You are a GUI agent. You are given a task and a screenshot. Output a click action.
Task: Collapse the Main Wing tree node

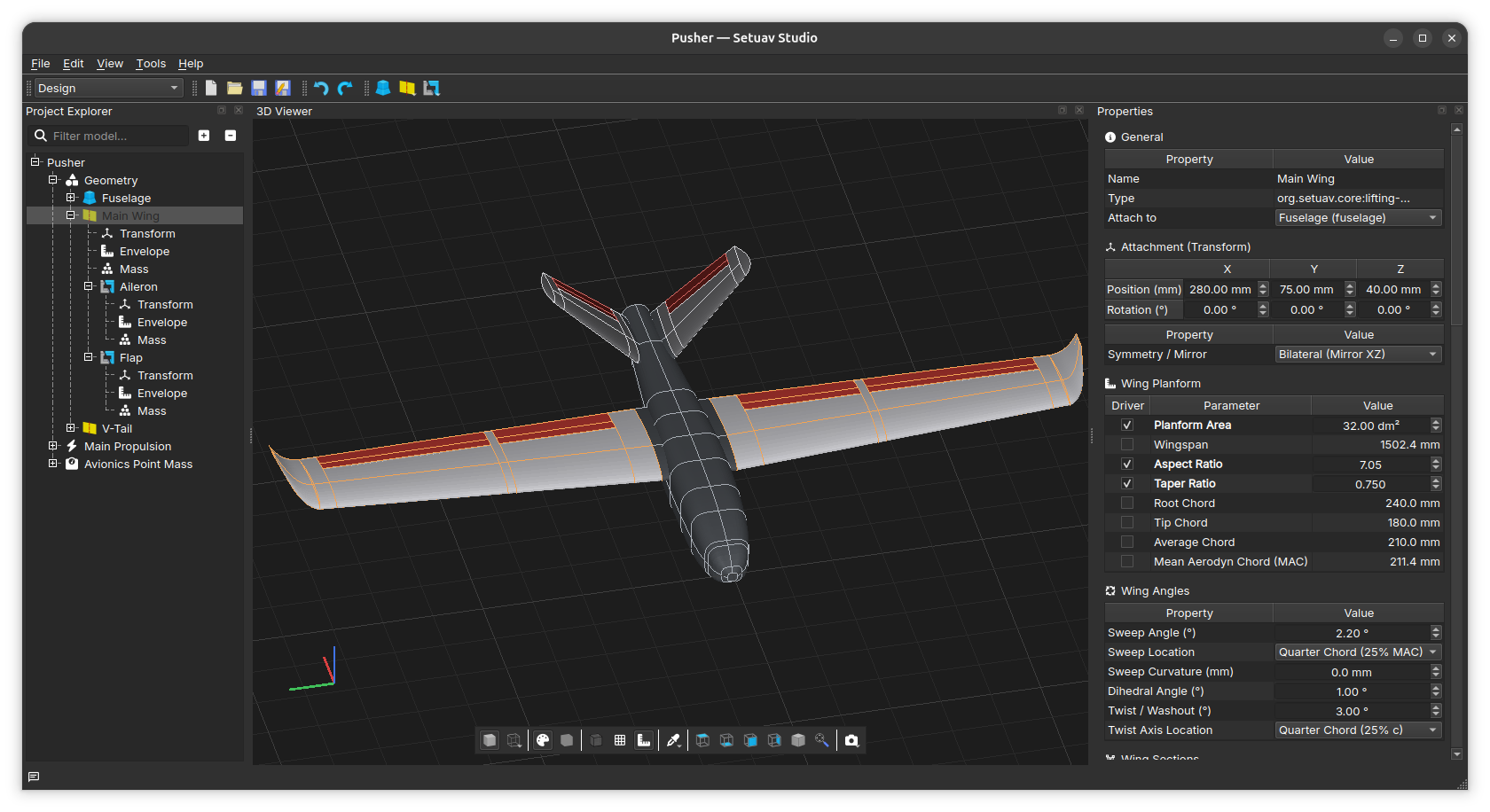[71, 215]
